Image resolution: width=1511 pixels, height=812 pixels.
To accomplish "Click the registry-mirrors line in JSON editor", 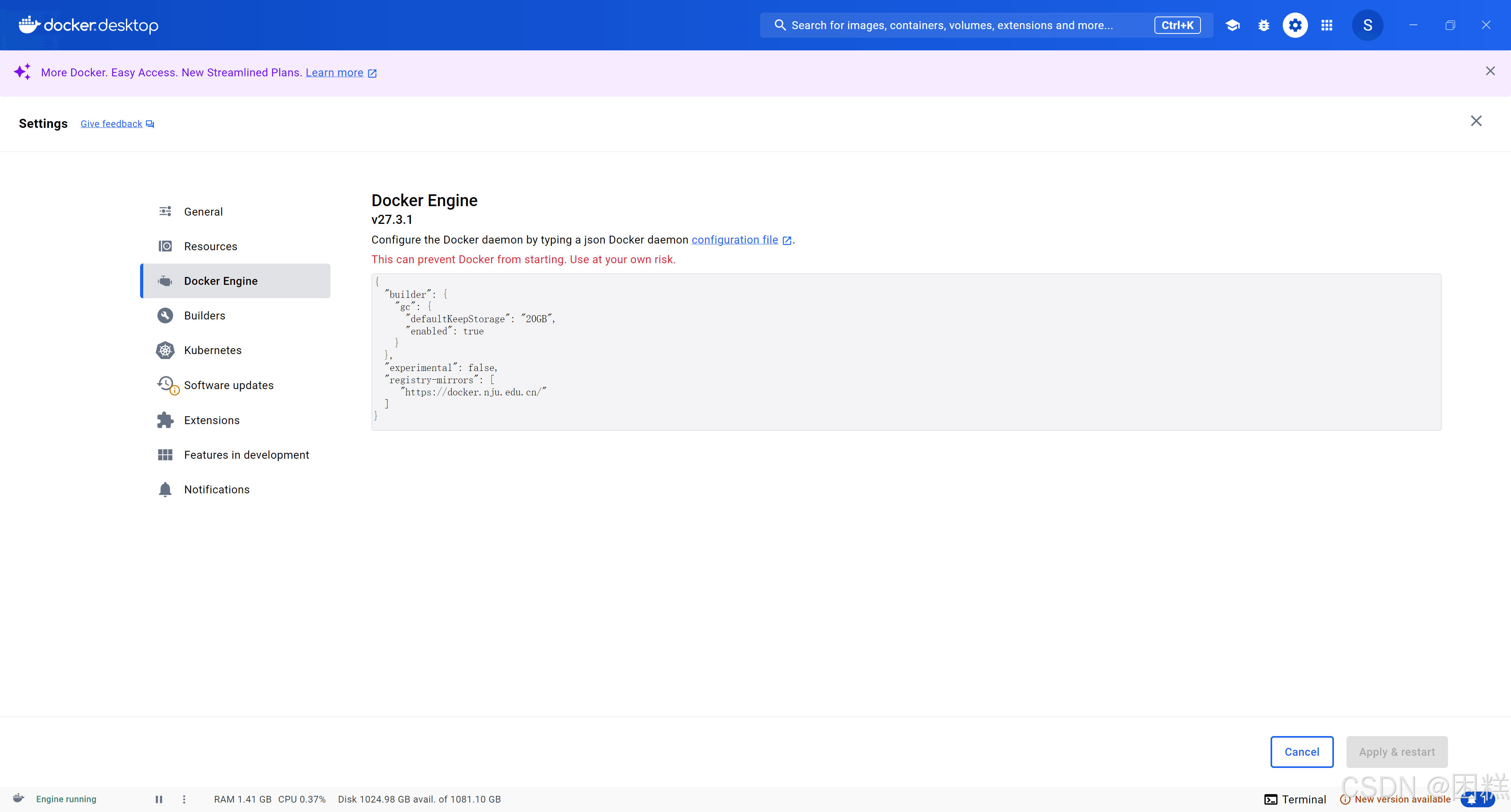I will pyautogui.click(x=440, y=380).
